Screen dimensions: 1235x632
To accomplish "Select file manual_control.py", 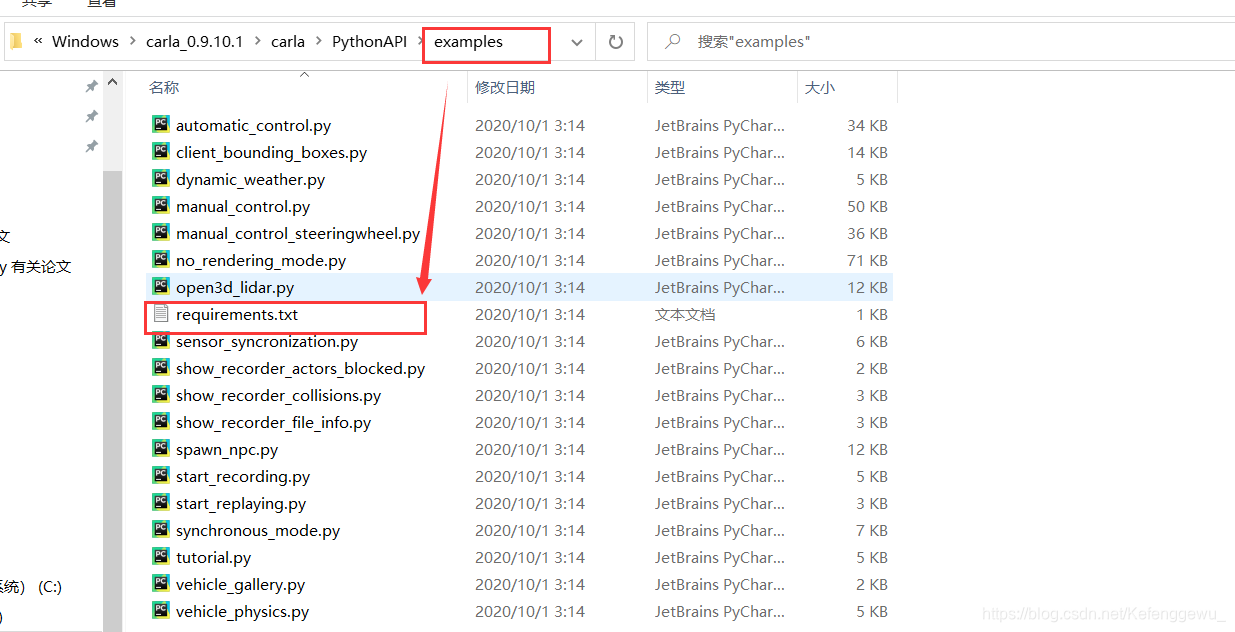I will 243,207.
